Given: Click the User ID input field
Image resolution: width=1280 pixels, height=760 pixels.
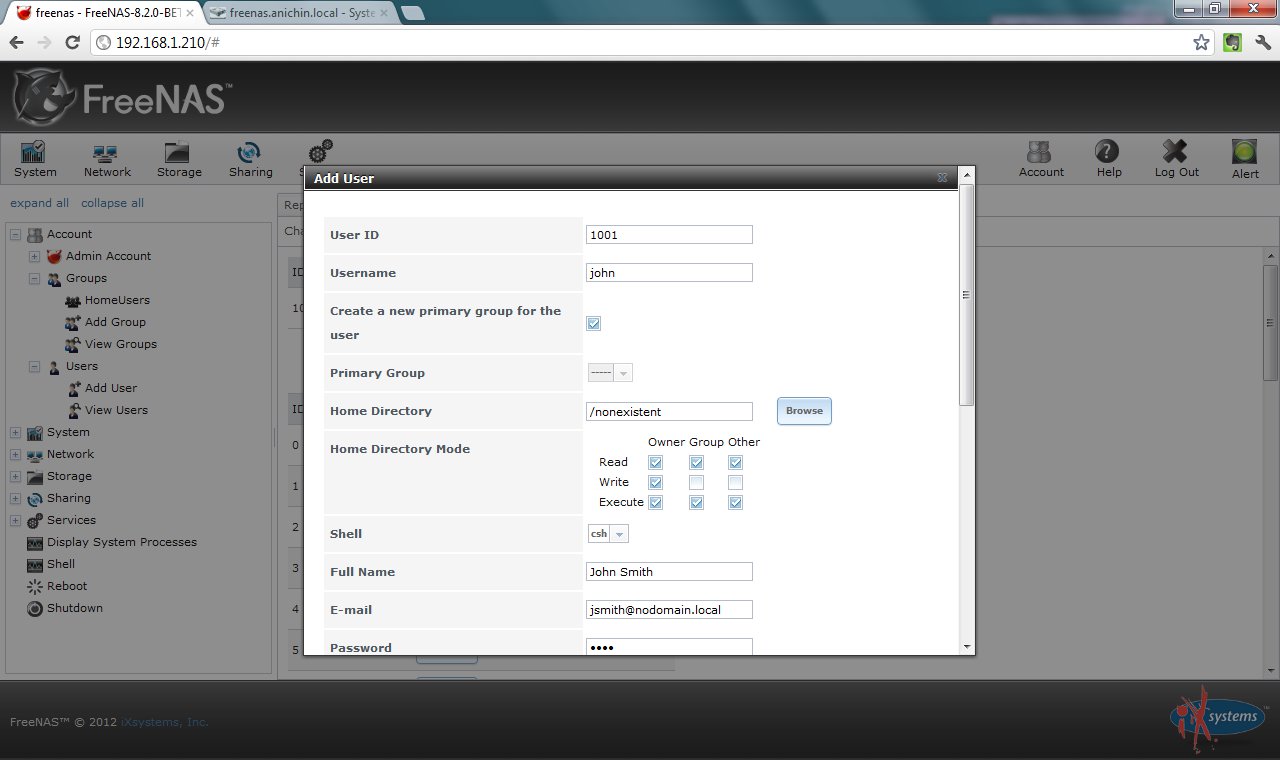Looking at the screenshot, I should coord(669,235).
